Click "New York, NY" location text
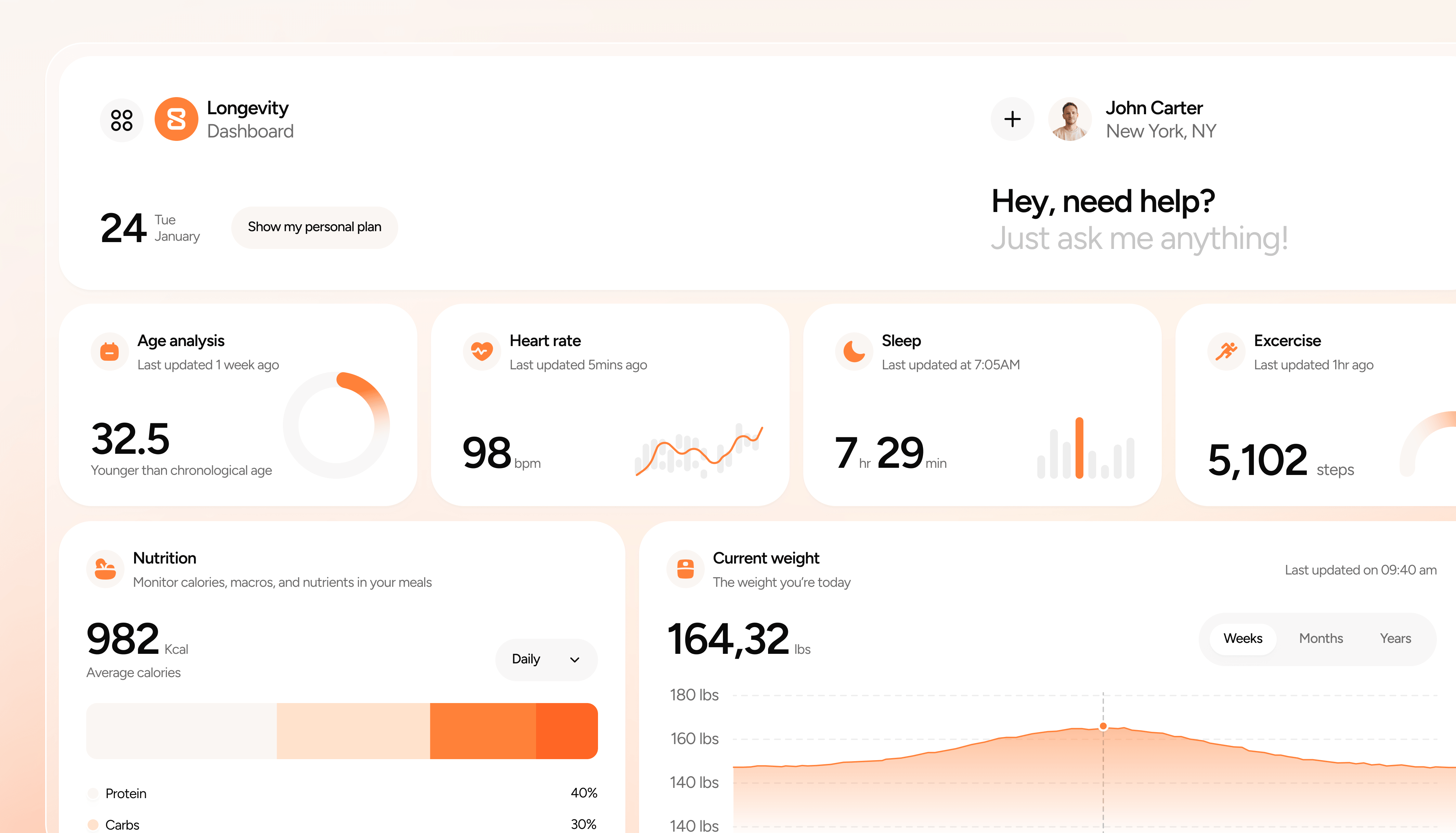 (x=1161, y=131)
